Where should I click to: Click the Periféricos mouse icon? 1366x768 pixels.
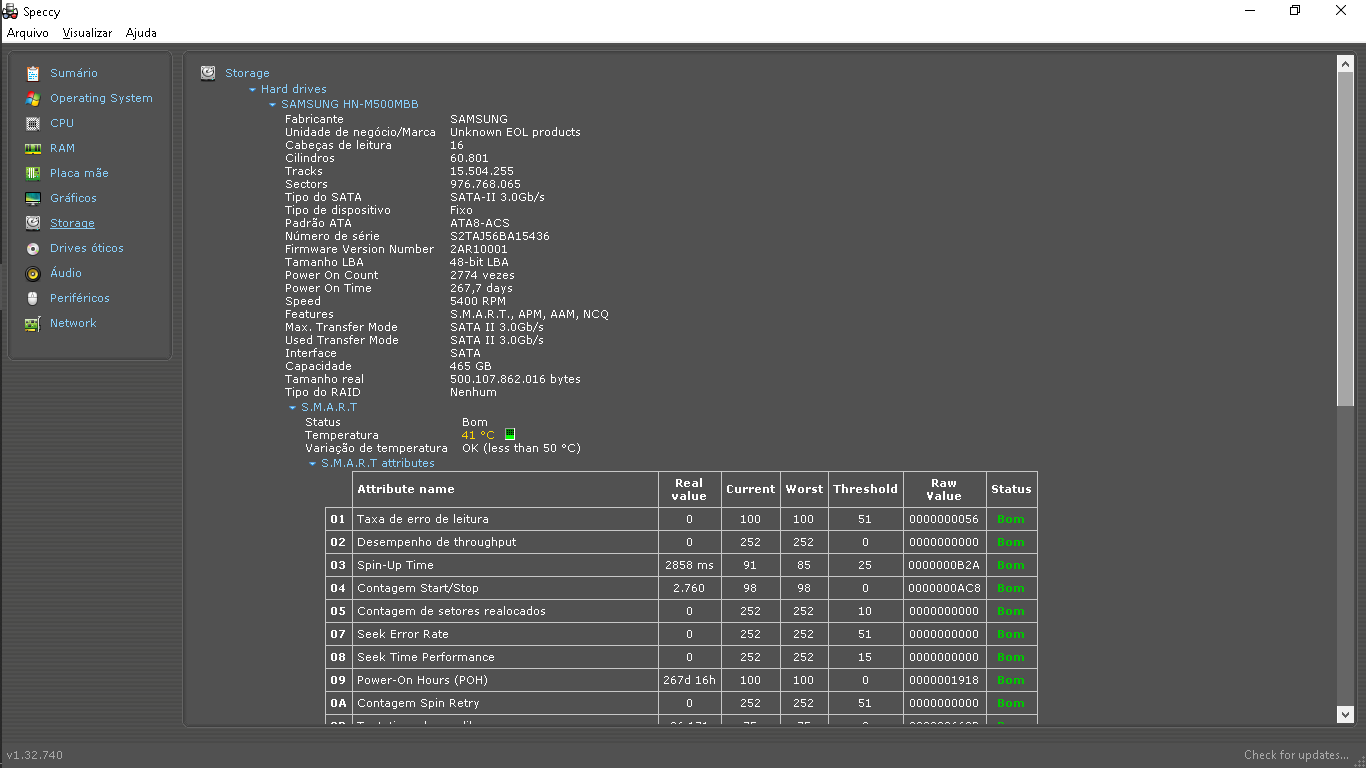point(33,298)
